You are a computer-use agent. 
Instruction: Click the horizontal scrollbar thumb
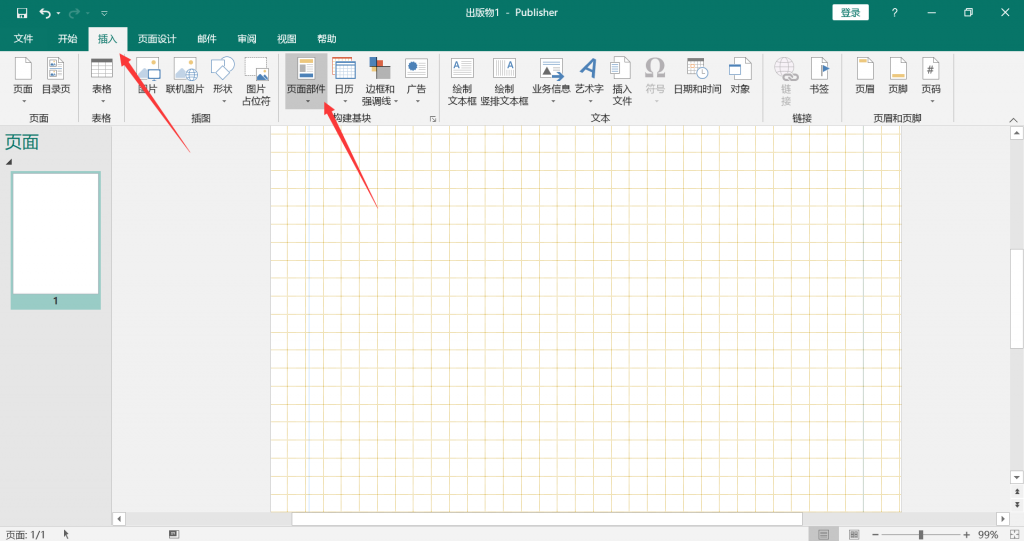click(x=547, y=519)
